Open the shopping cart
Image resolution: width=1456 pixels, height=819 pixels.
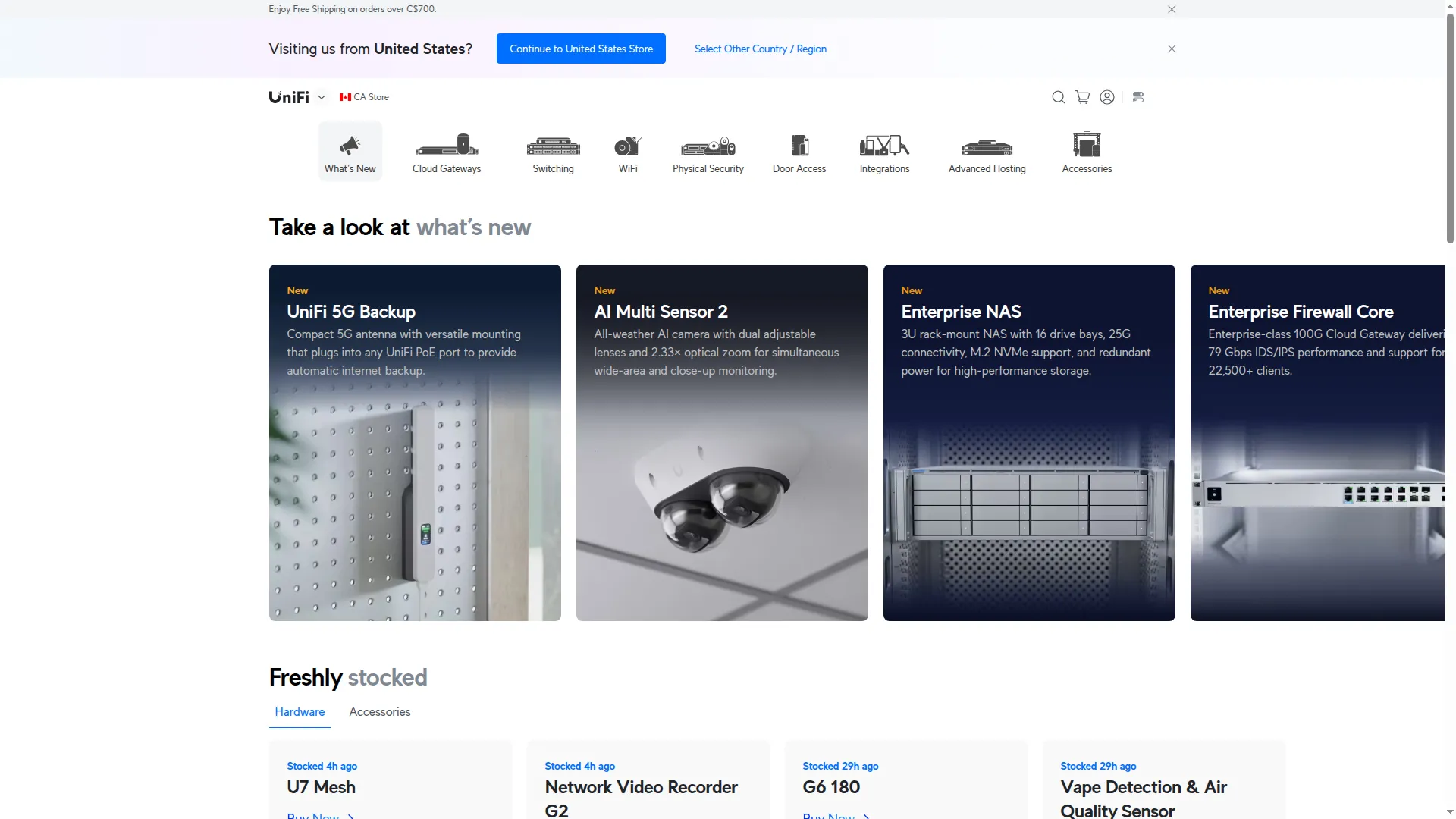point(1083,97)
